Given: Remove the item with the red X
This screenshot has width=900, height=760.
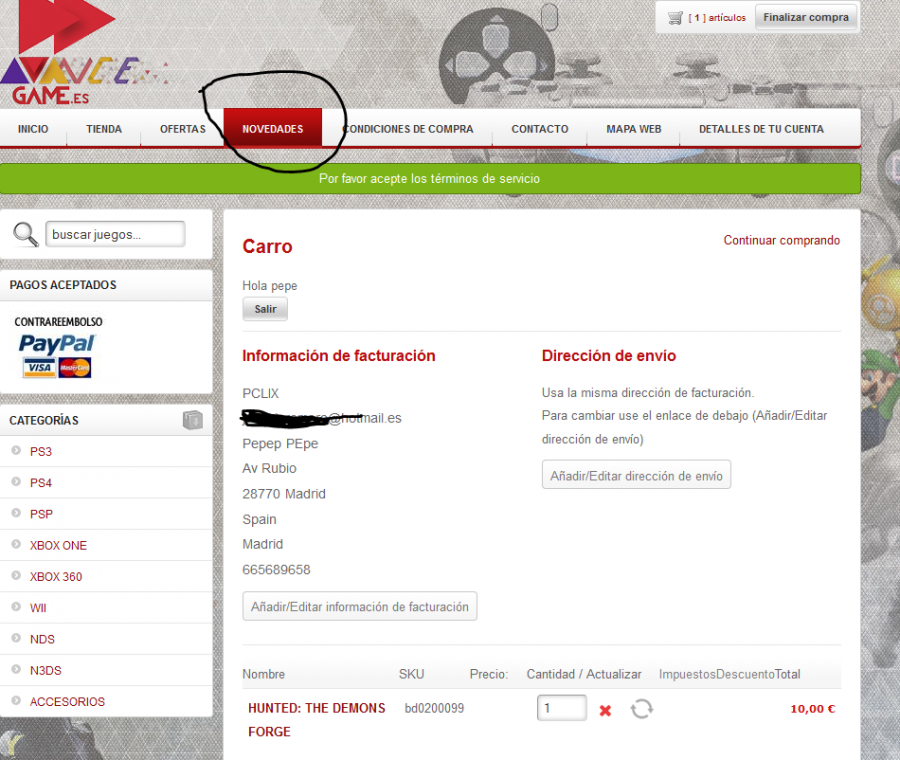Looking at the screenshot, I should click(605, 711).
